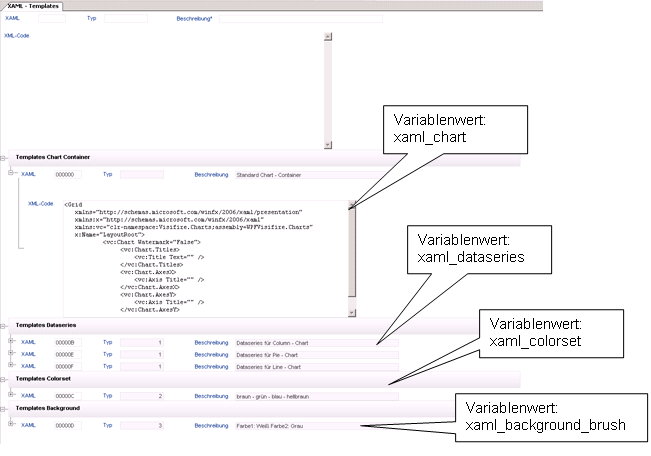Click the 'Dataseries für Line - Chart' field
This screenshot has width=651, height=456.
(317, 367)
